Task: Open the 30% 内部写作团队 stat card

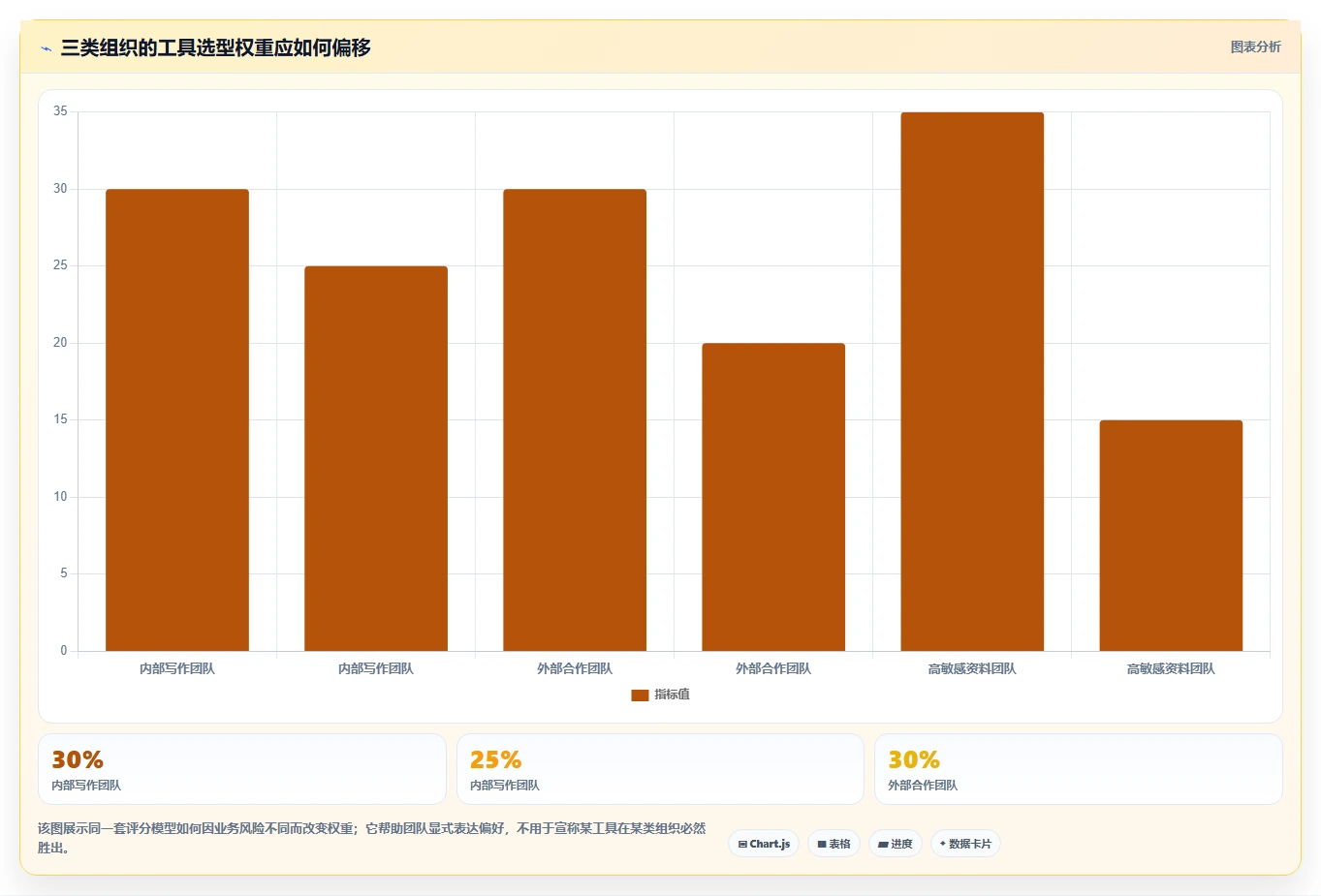Action: (242, 769)
